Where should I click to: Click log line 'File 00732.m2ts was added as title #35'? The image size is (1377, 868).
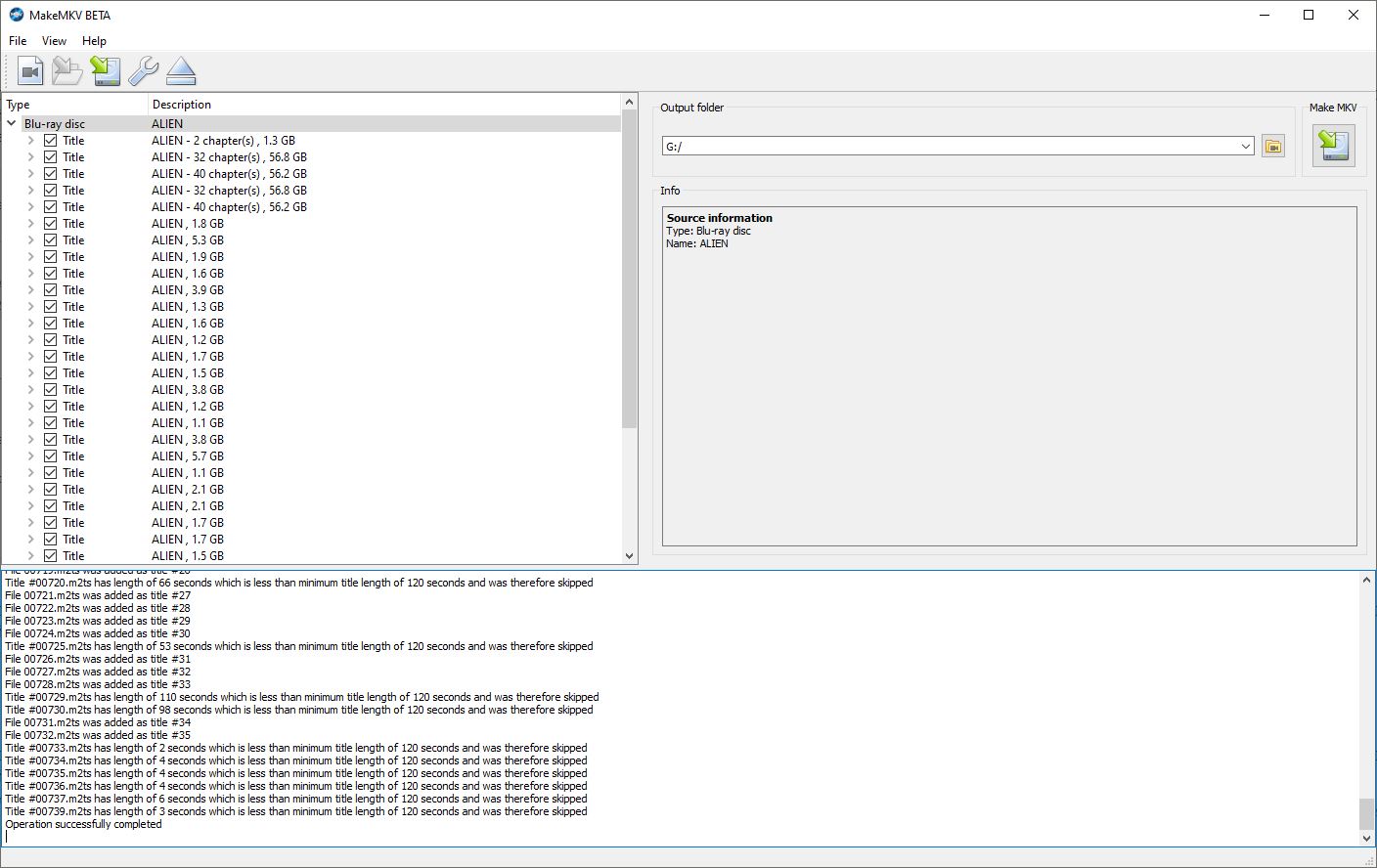tap(98, 736)
